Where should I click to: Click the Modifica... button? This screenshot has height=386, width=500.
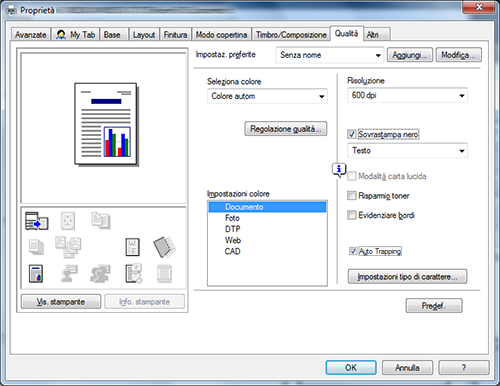pyautogui.click(x=458, y=55)
